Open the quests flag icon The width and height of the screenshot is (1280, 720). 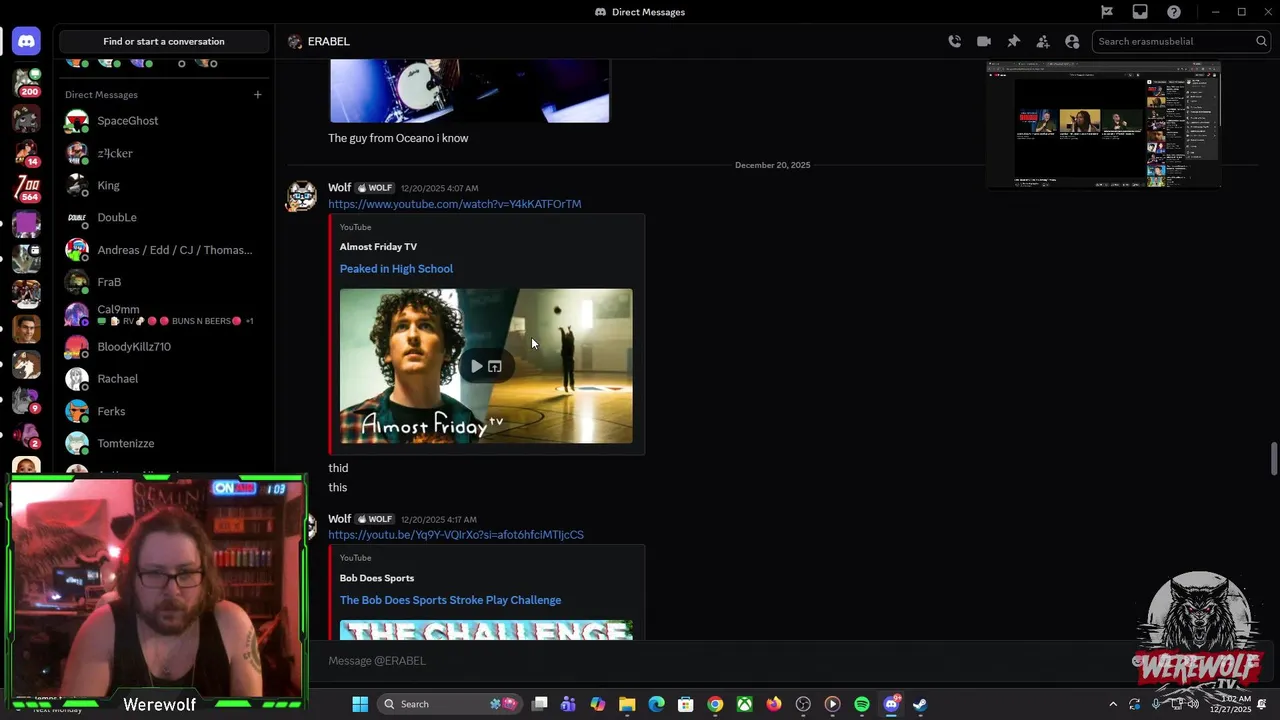pos(1107,12)
